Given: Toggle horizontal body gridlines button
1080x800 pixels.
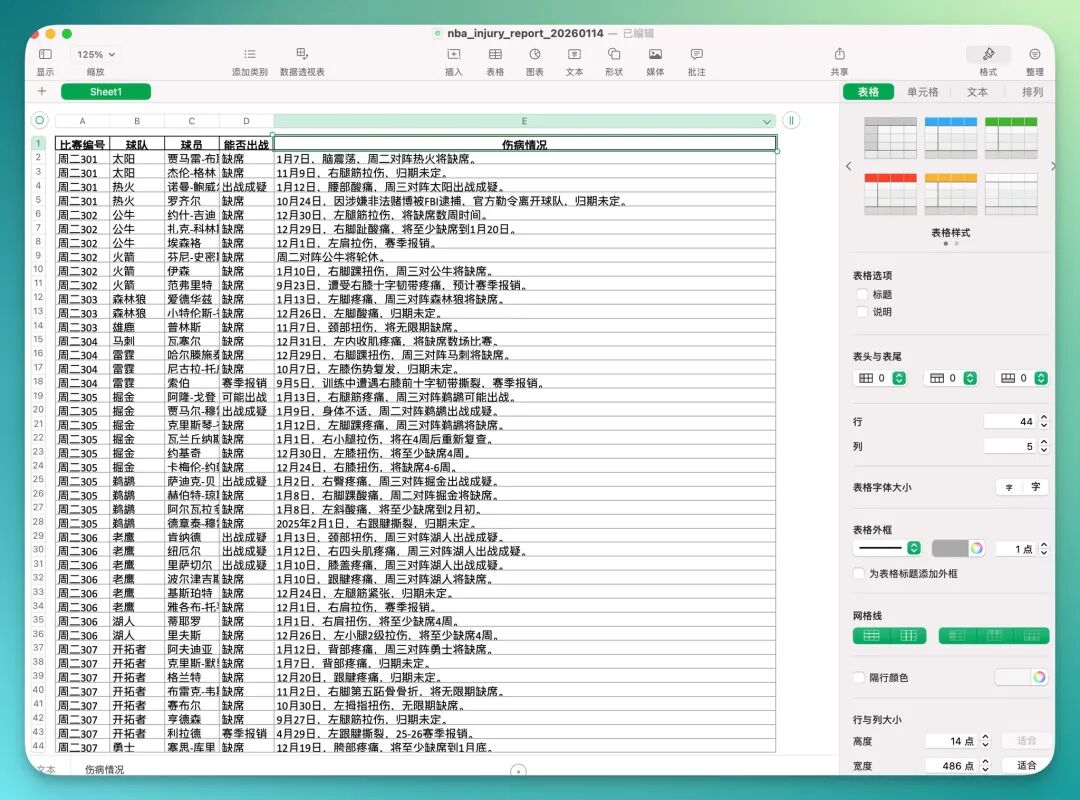Looking at the screenshot, I should point(871,635).
